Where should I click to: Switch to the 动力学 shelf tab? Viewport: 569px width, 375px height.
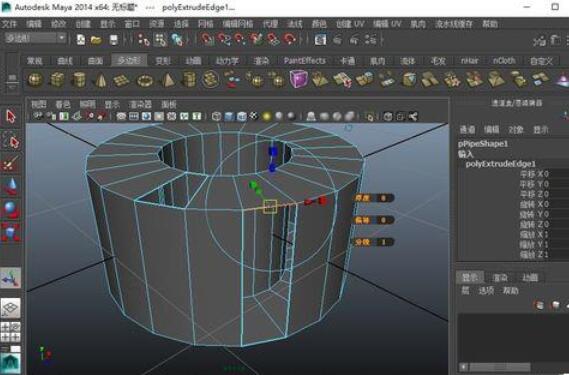(x=227, y=61)
